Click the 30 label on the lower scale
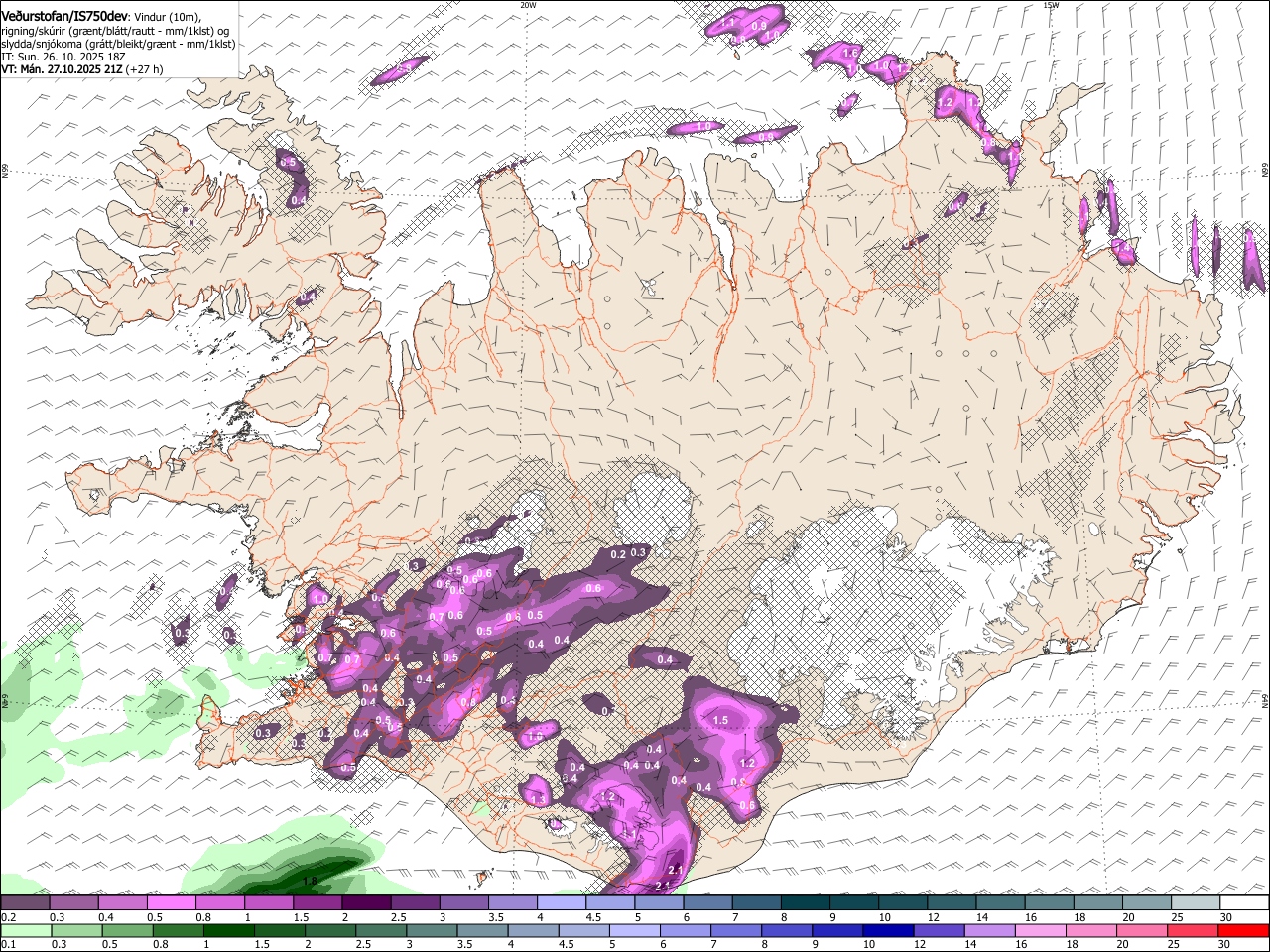Screen dimensions: 1270x952 click(x=1226, y=945)
